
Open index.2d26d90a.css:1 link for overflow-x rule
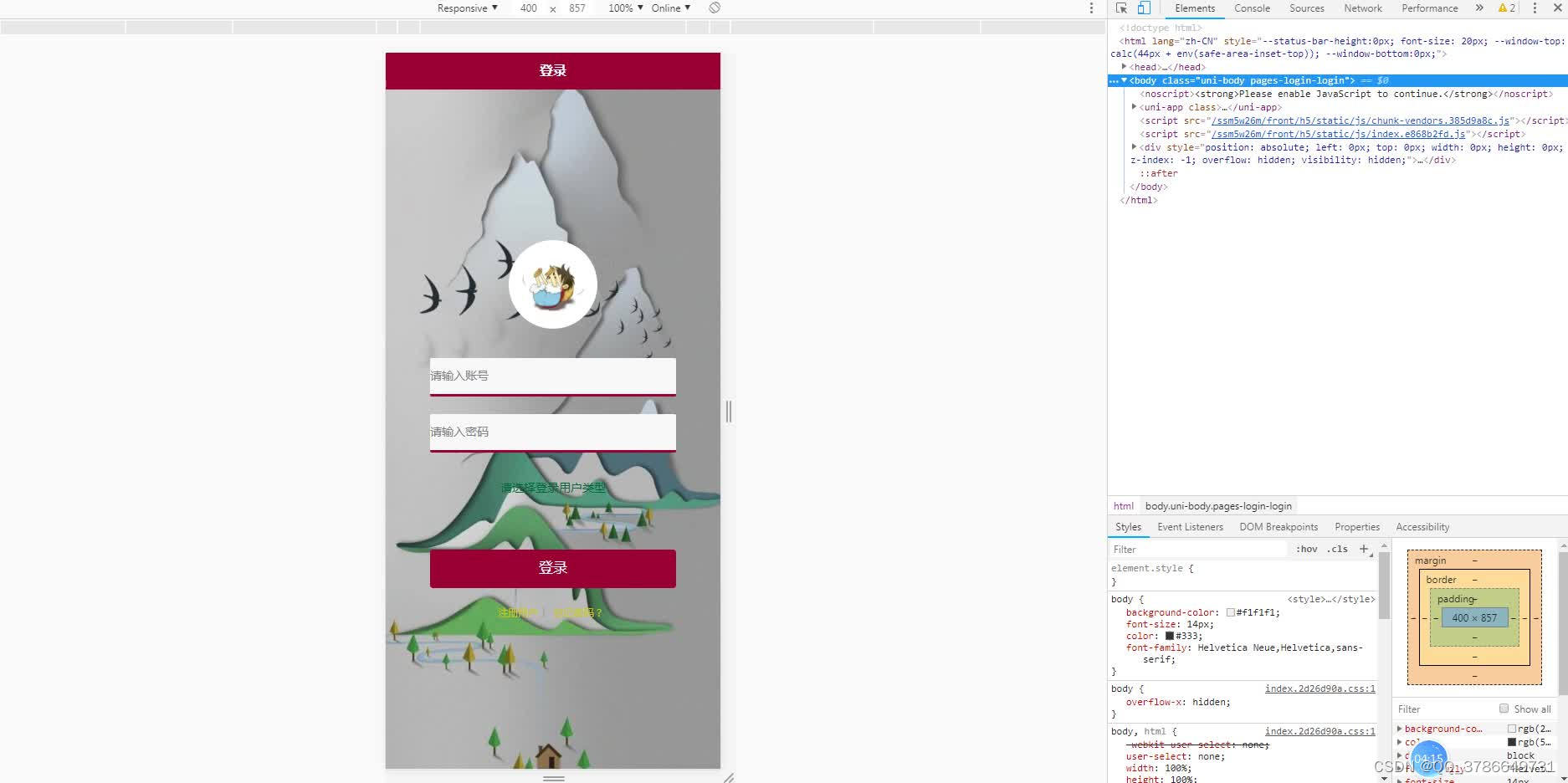coord(1319,688)
